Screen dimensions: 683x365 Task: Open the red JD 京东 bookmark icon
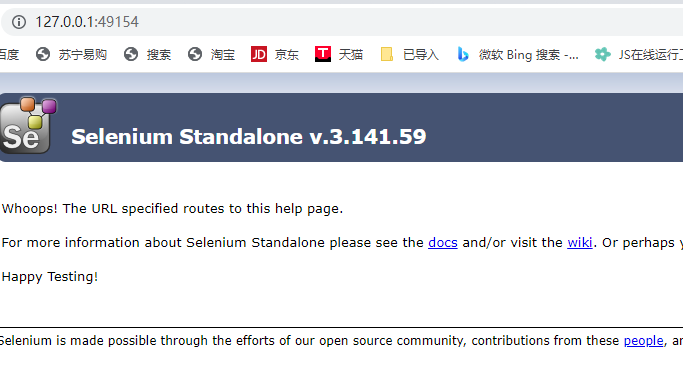pos(259,54)
